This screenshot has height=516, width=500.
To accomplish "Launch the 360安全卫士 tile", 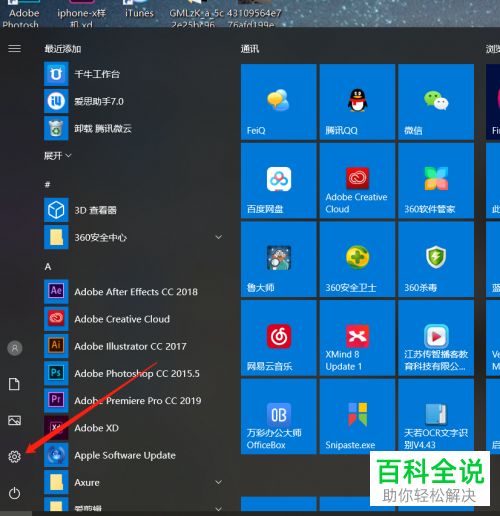I will tap(357, 259).
